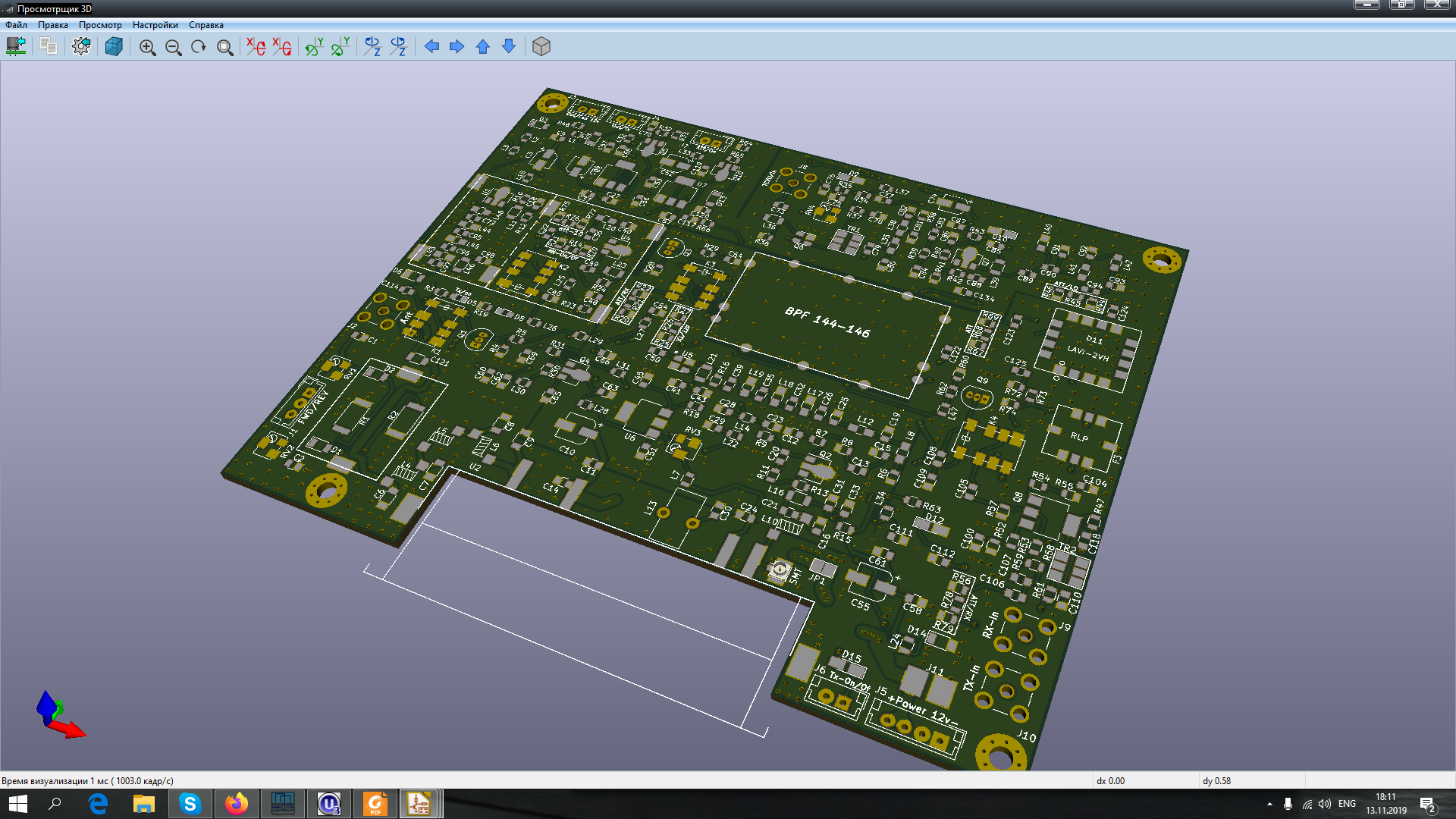This screenshot has height=819, width=1456.
Task: Click the reload board icon
Action: click(16, 46)
